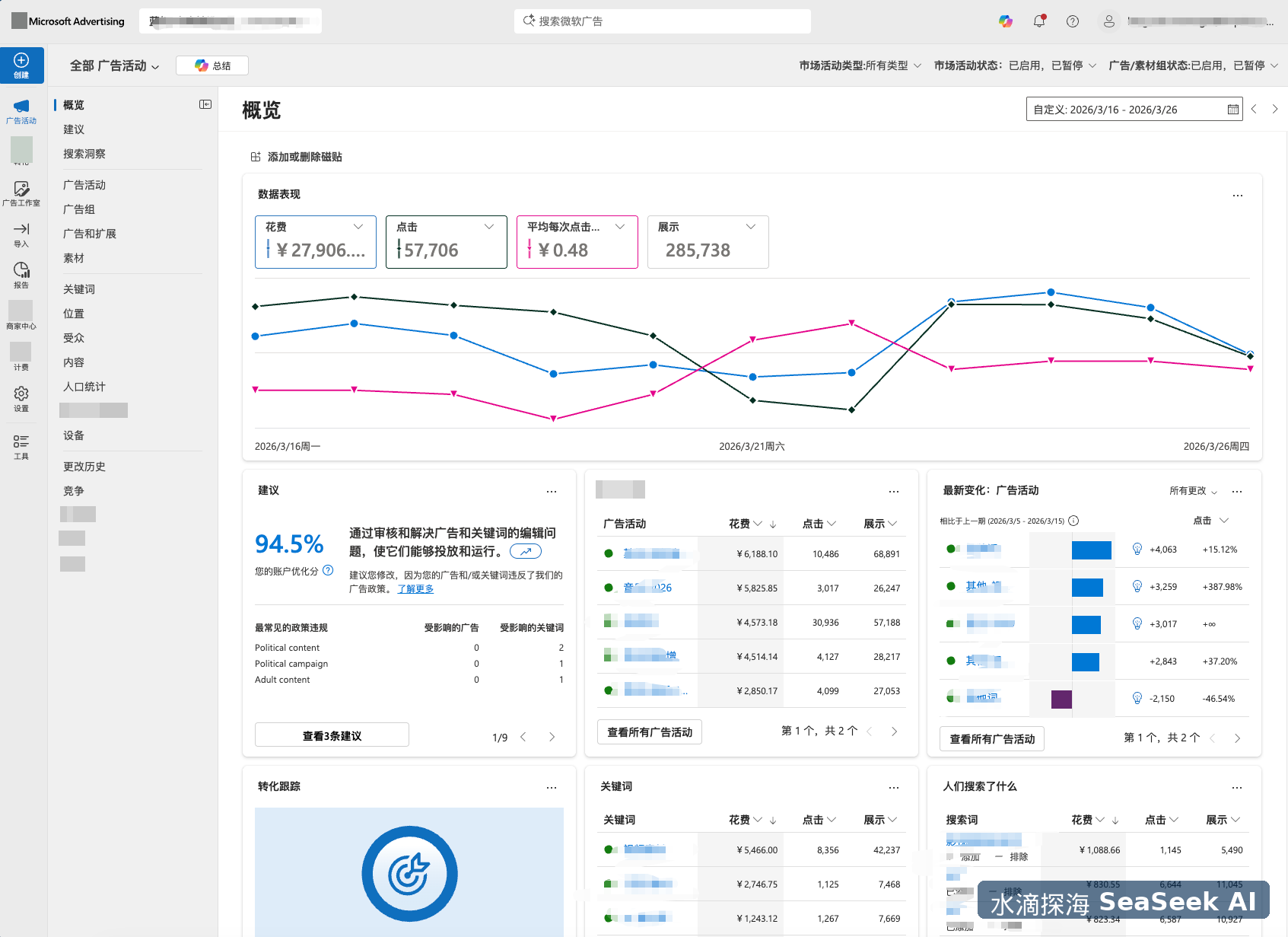Select 设备 in the left navigation list
Viewport: 1288px width, 937px height.
[x=74, y=435]
